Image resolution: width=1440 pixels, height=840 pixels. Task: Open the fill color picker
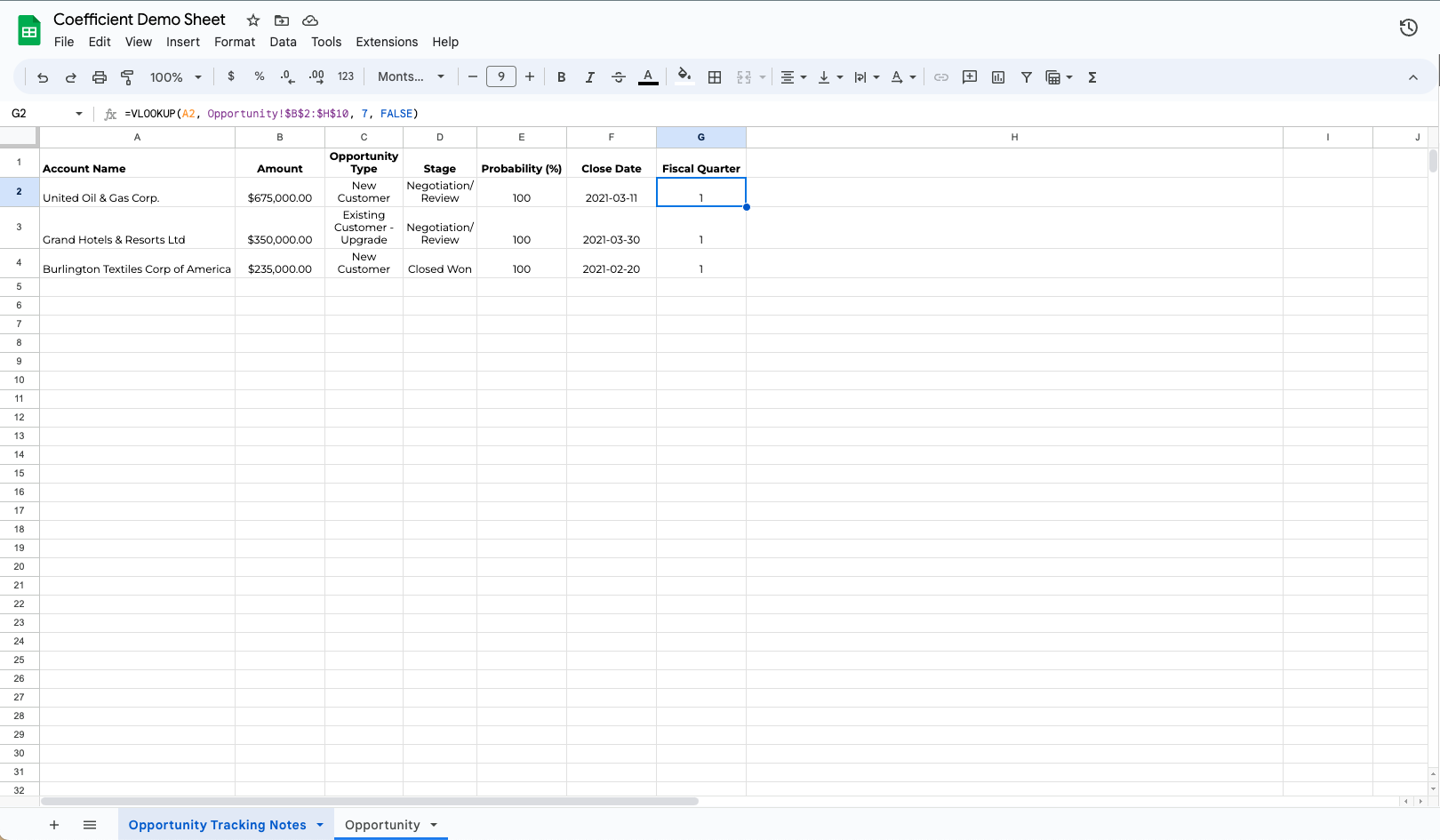coord(684,76)
